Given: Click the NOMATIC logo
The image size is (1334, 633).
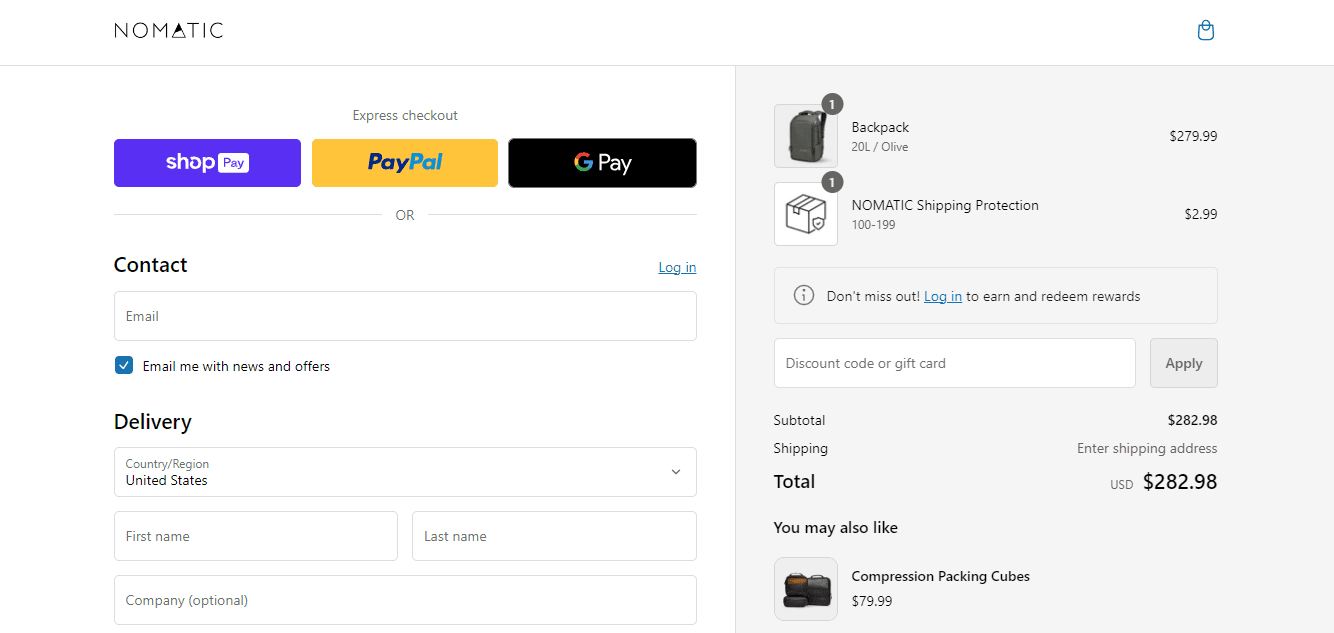Looking at the screenshot, I should point(169,31).
